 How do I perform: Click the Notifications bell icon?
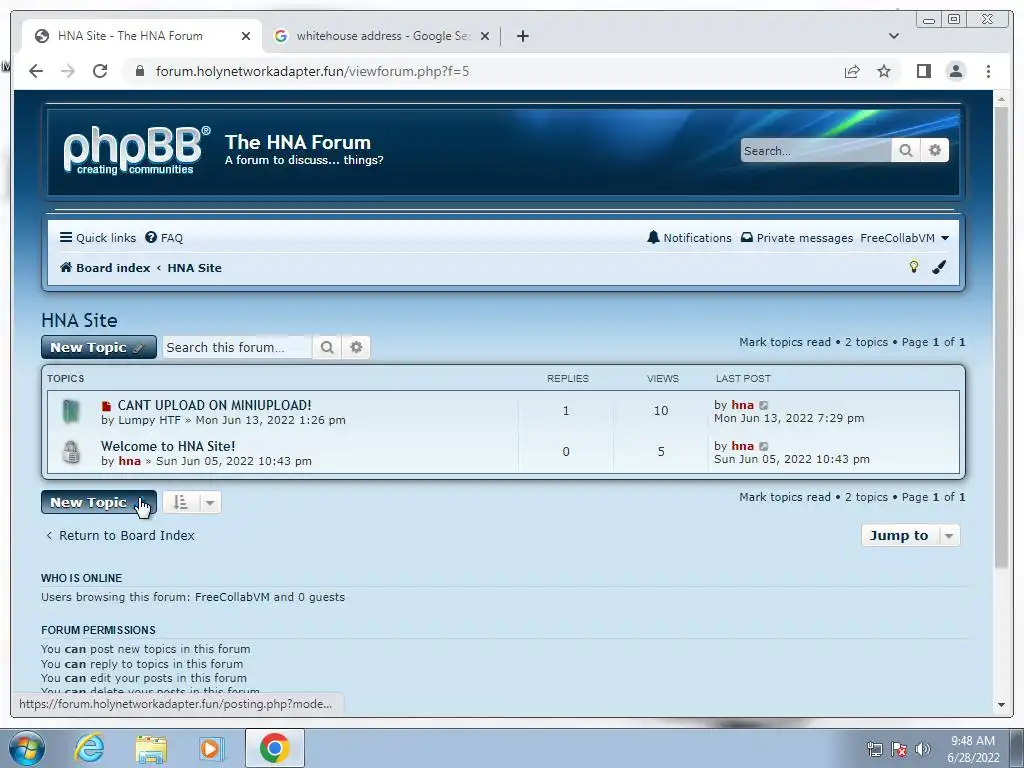click(653, 237)
